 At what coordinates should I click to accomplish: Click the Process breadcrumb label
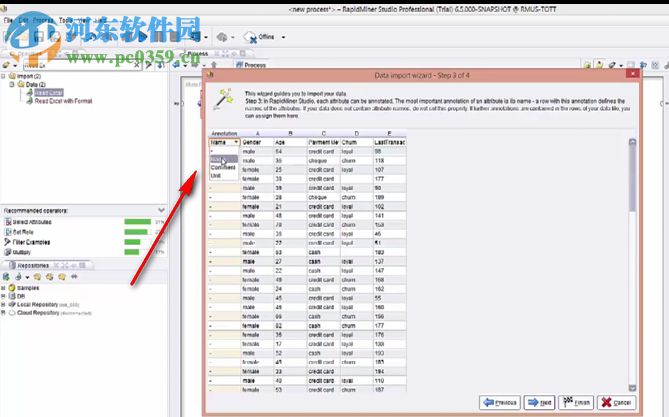pos(255,65)
